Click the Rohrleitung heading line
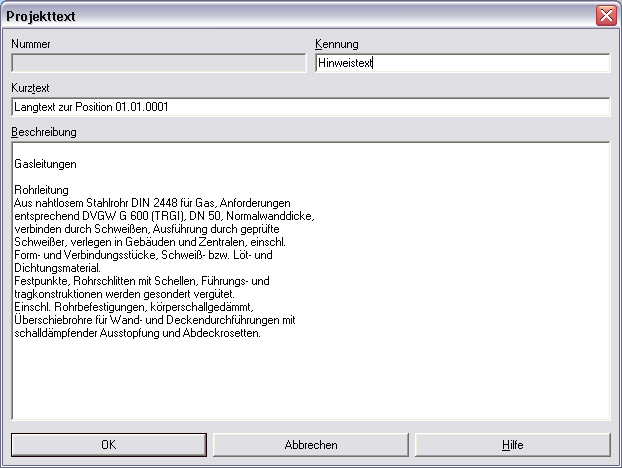Viewport: 622px width, 468px height. coord(41,190)
